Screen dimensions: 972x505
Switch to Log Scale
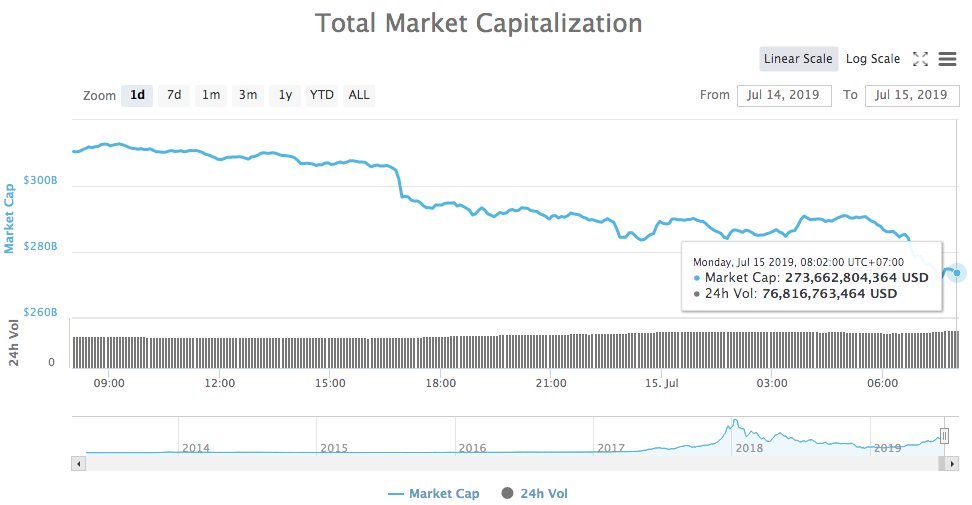[x=873, y=59]
